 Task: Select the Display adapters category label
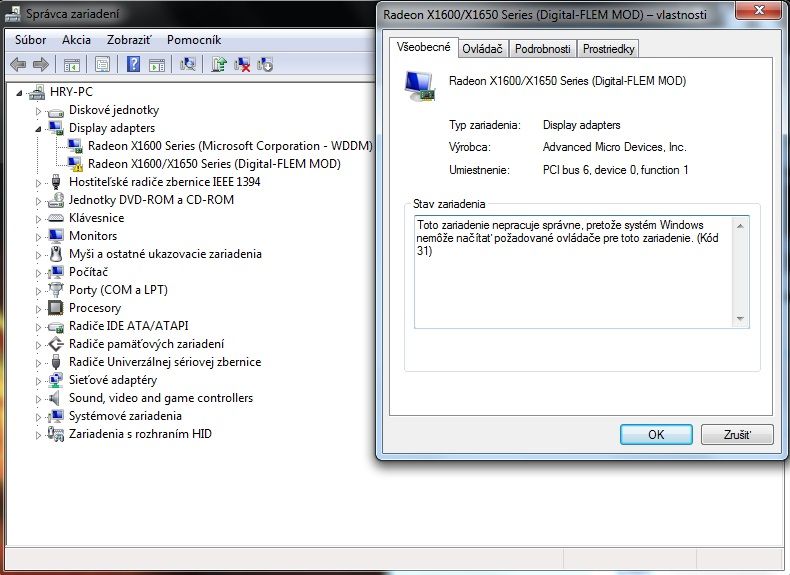tap(112, 128)
